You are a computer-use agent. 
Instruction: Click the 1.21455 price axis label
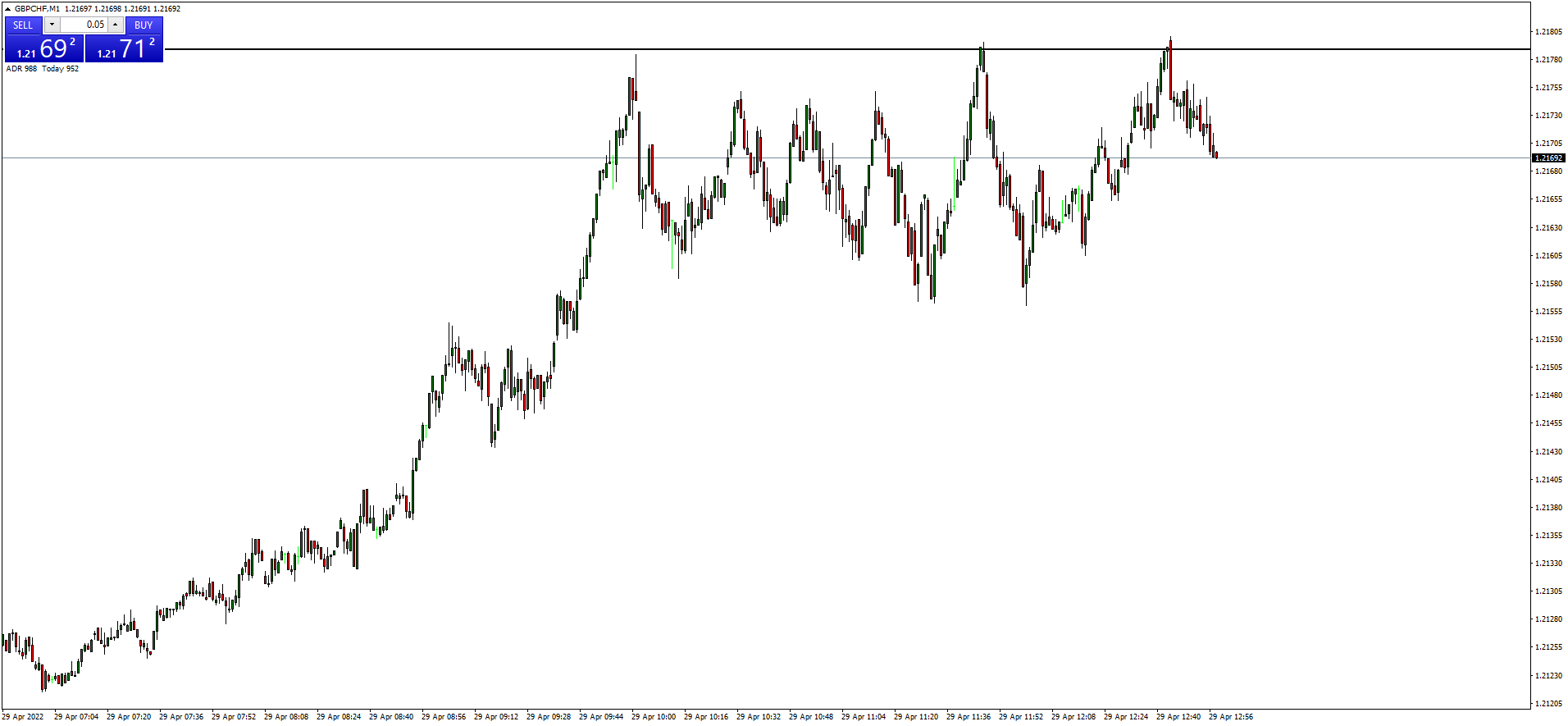point(1548,423)
